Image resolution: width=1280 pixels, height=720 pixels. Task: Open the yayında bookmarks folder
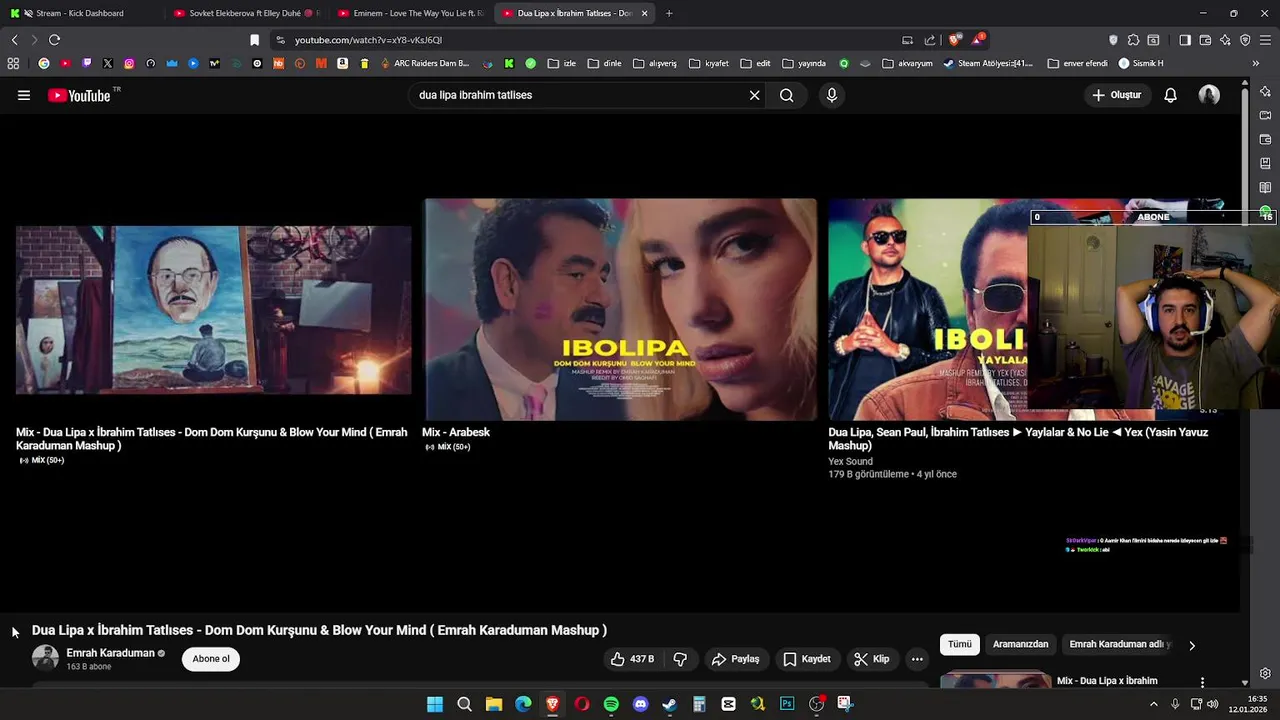coord(804,63)
